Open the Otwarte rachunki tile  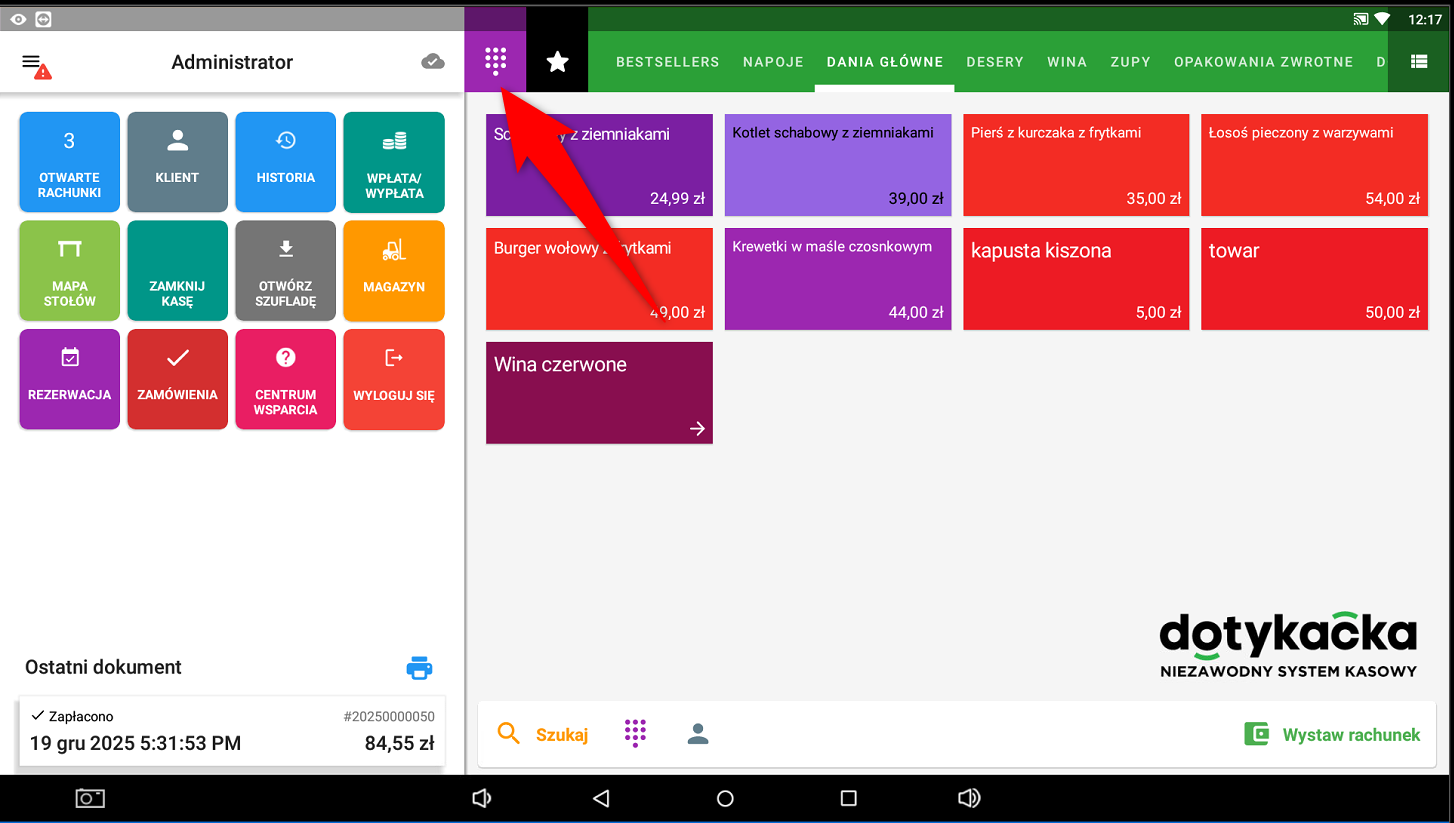(70, 162)
